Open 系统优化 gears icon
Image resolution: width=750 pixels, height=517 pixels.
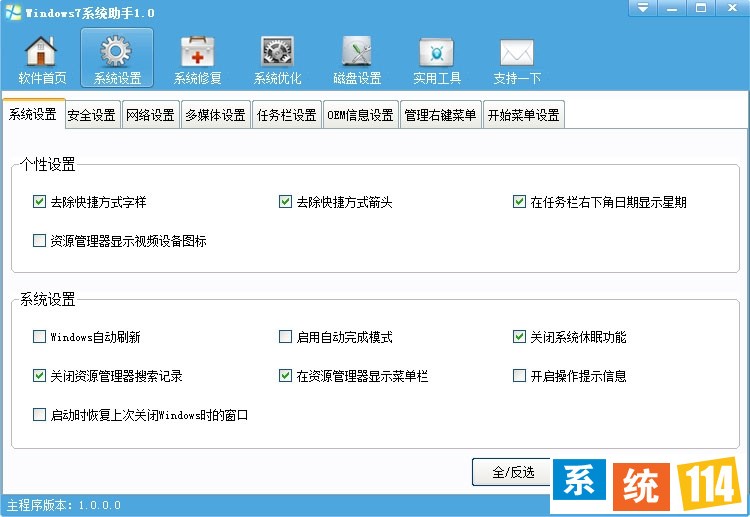(x=277, y=58)
